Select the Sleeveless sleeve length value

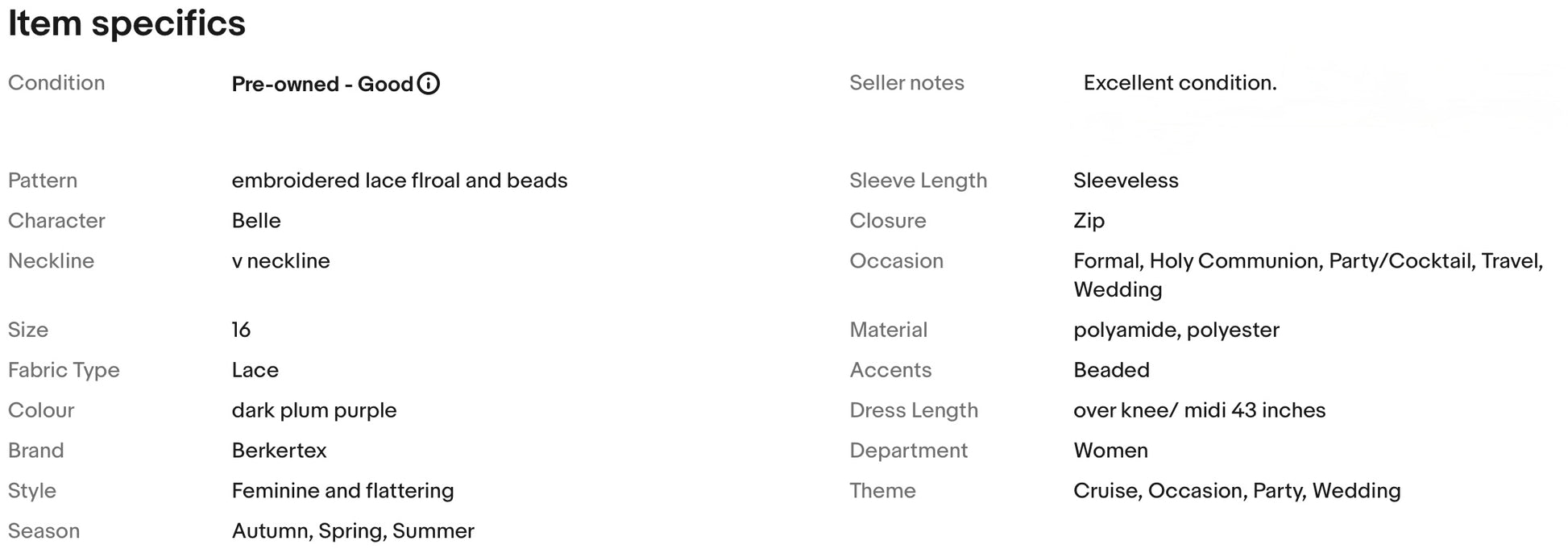pyautogui.click(x=1126, y=181)
